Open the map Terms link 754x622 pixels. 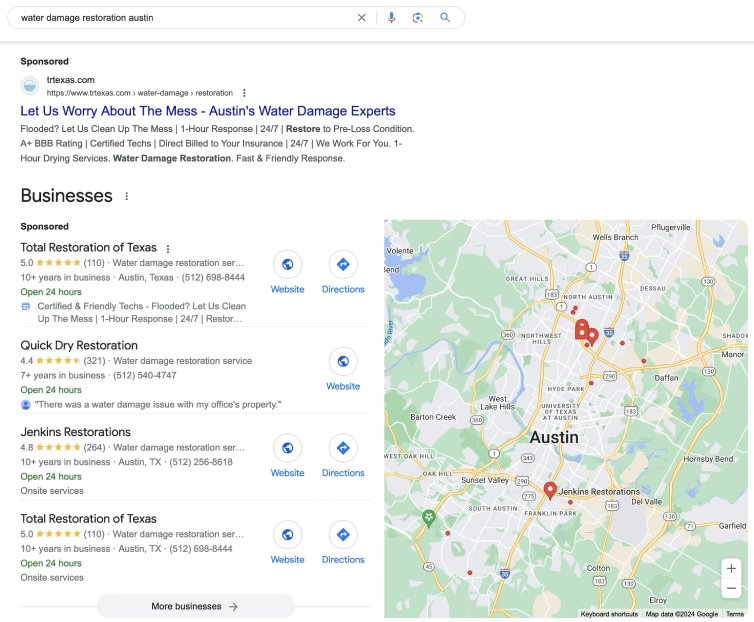[734, 614]
